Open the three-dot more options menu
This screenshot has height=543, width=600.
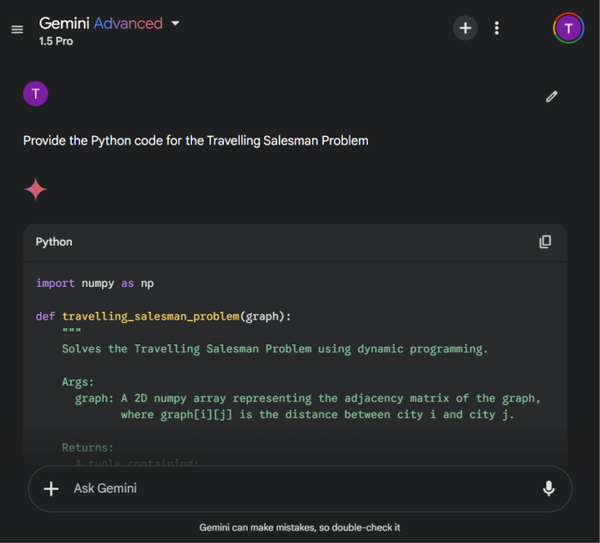pos(497,28)
